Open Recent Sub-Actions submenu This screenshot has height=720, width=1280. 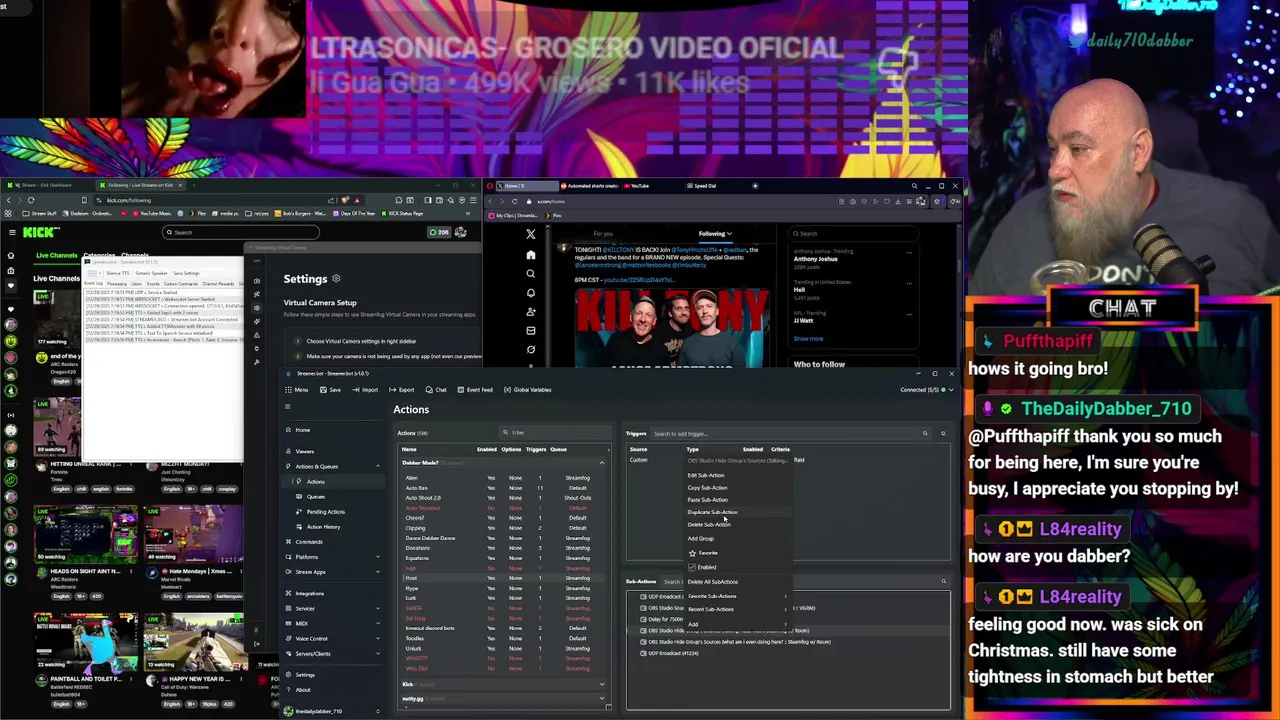[x=736, y=609]
